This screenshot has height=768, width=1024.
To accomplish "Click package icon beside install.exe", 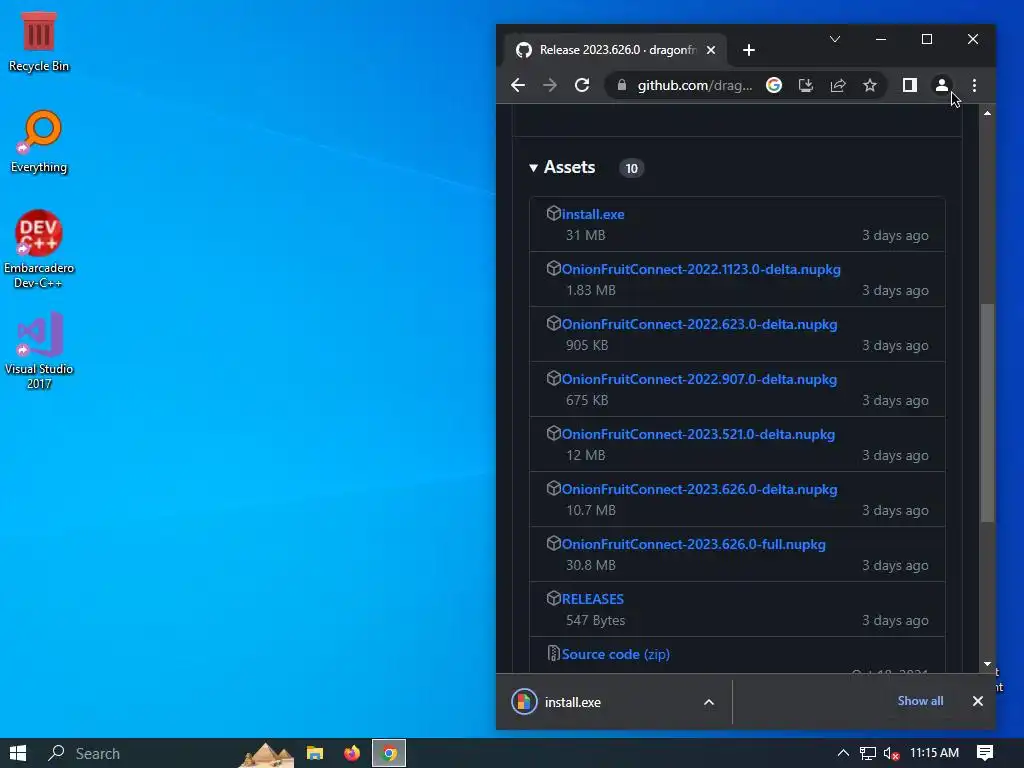I will 553,213.
